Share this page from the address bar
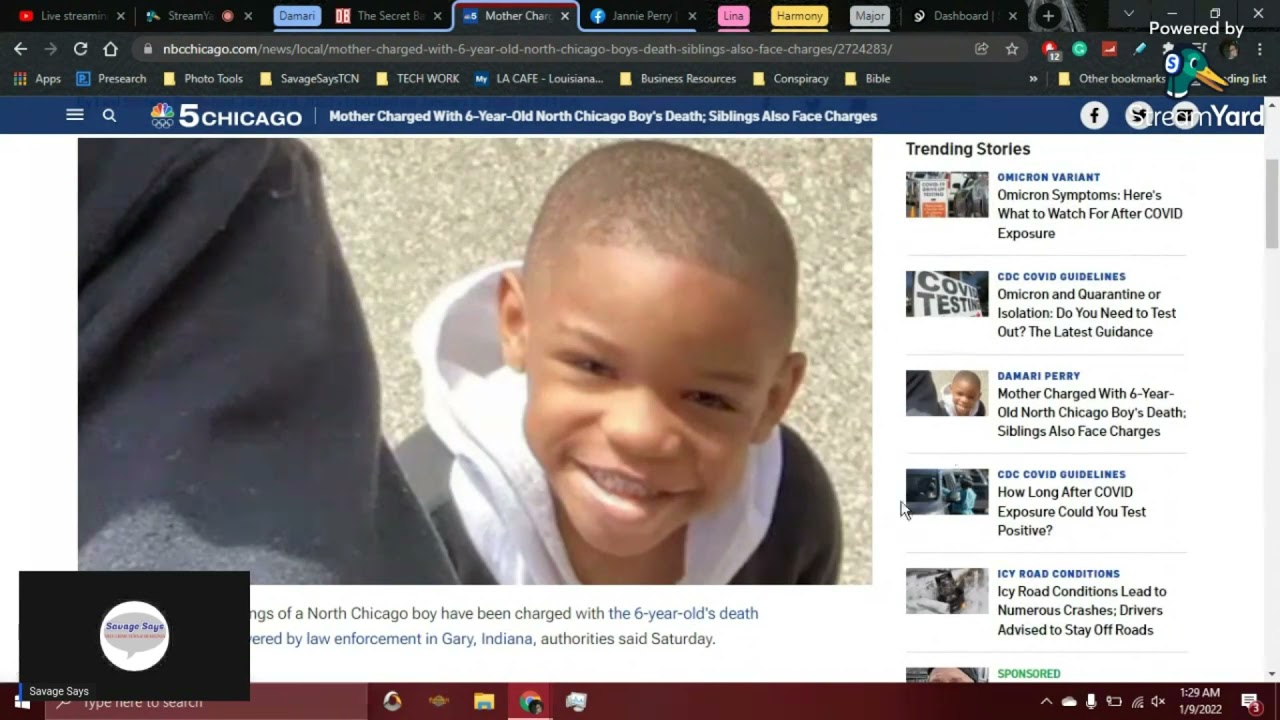Viewport: 1280px width, 720px height. coord(982,49)
